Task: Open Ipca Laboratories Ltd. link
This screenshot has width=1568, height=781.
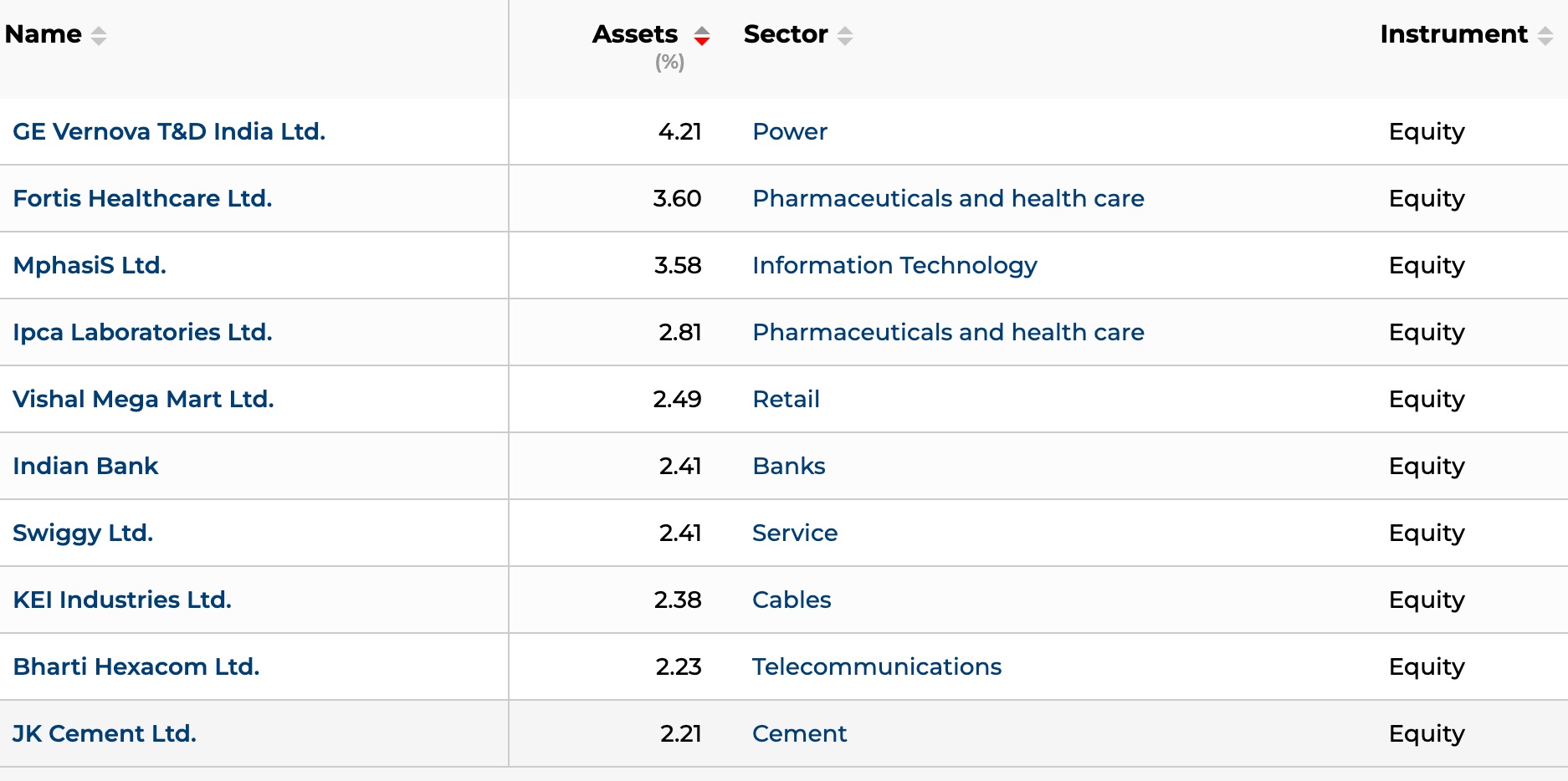Action: coord(142,332)
